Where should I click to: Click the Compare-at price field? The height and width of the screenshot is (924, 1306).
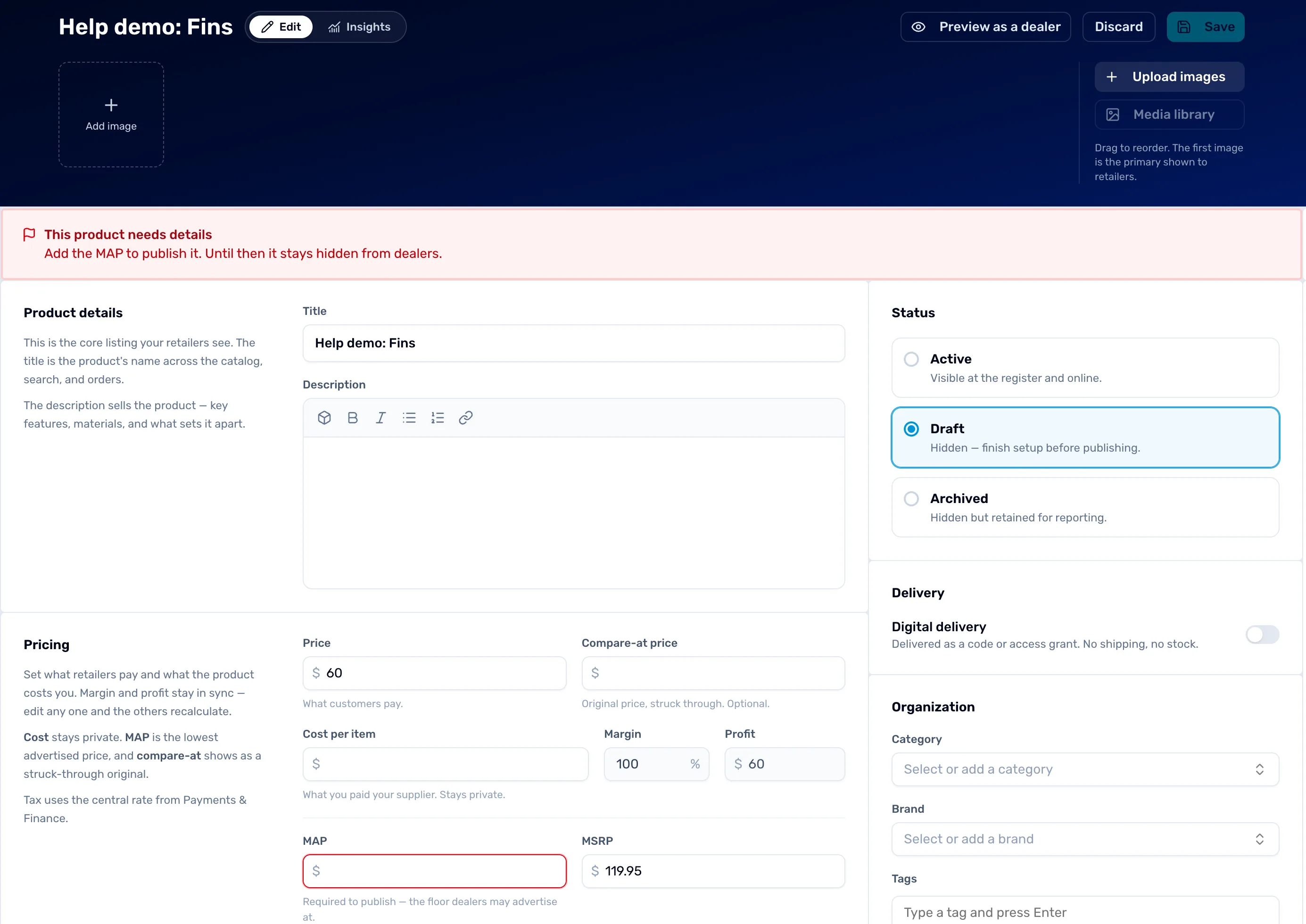(x=713, y=673)
